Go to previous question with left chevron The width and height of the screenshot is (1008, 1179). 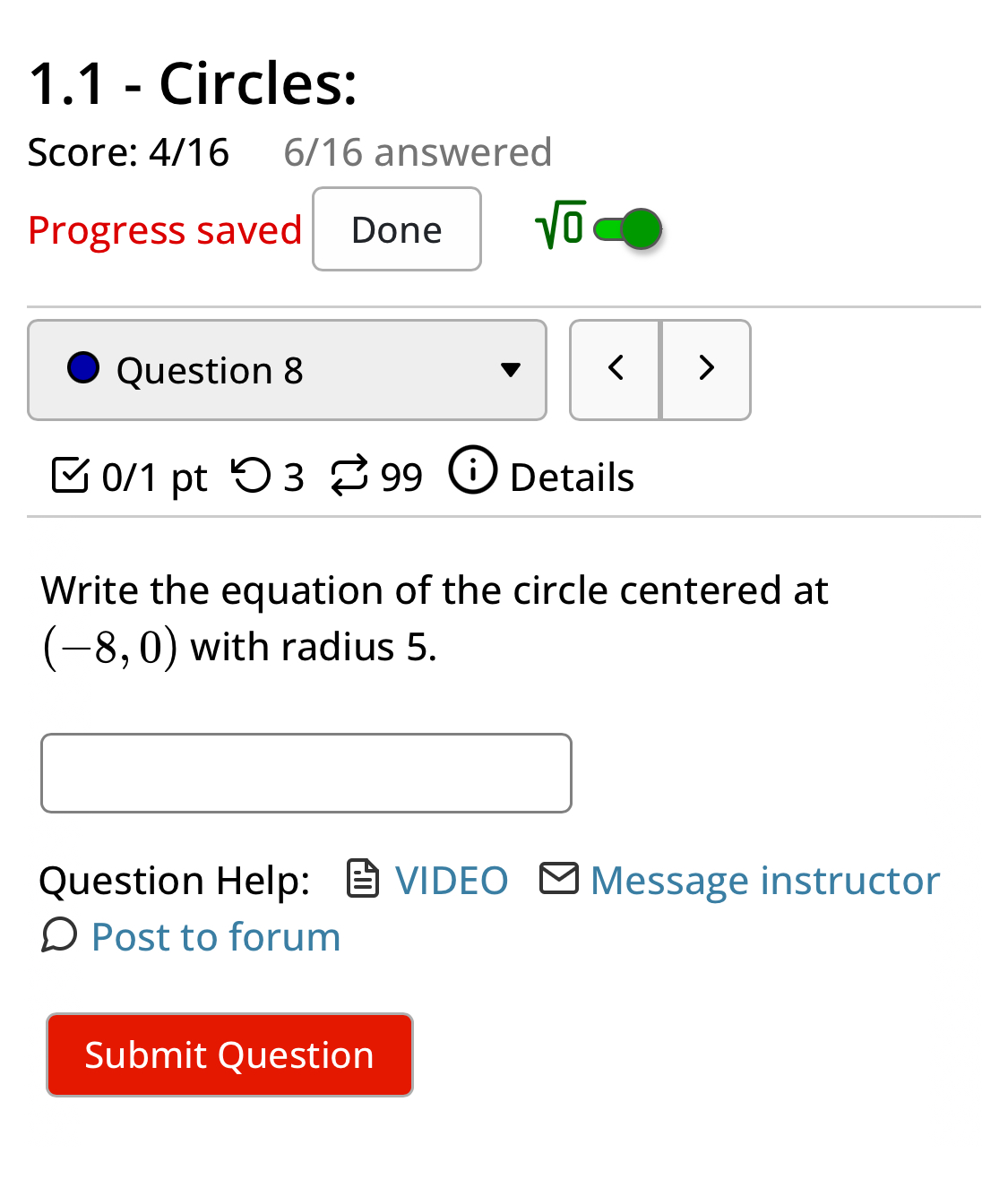[x=615, y=368]
